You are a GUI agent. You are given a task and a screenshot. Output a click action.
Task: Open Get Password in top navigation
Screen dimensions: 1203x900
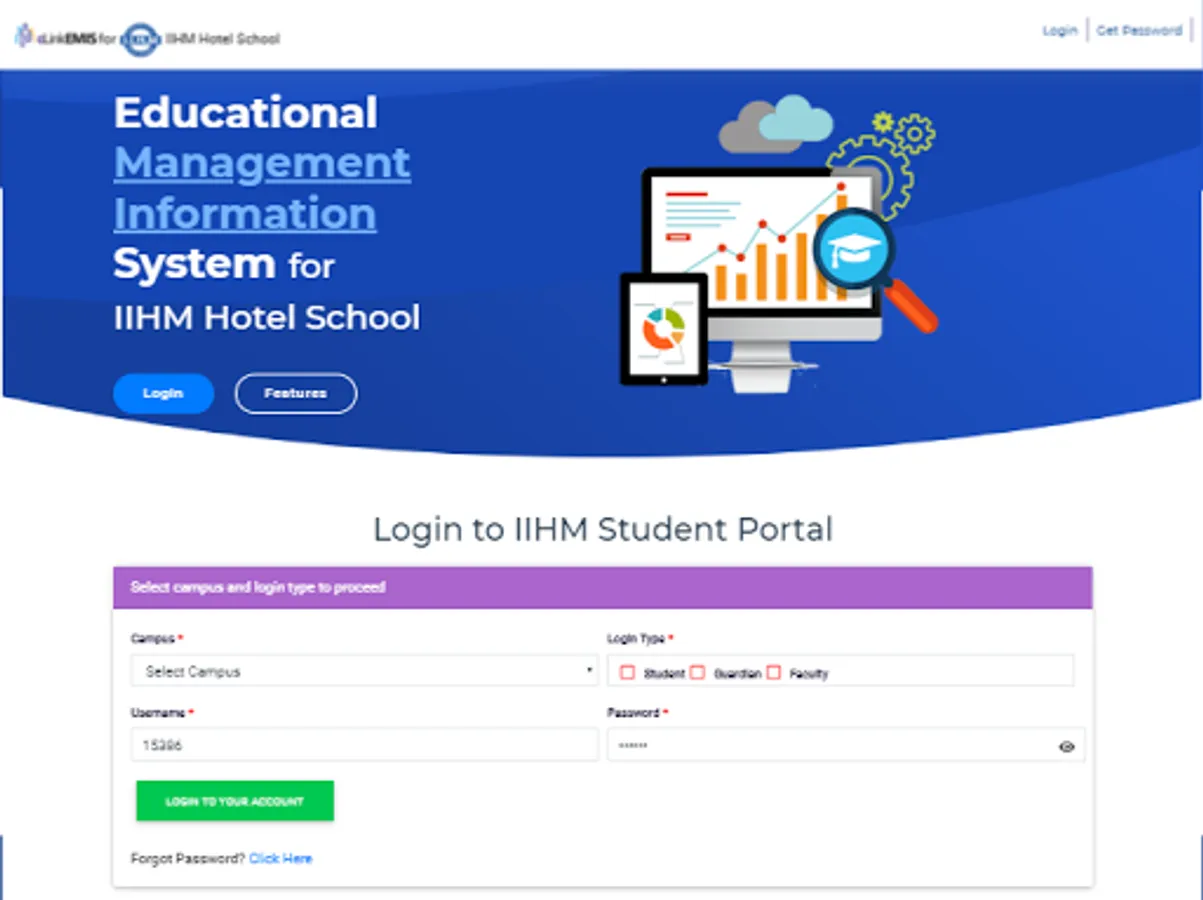click(x=1139, y=31)
